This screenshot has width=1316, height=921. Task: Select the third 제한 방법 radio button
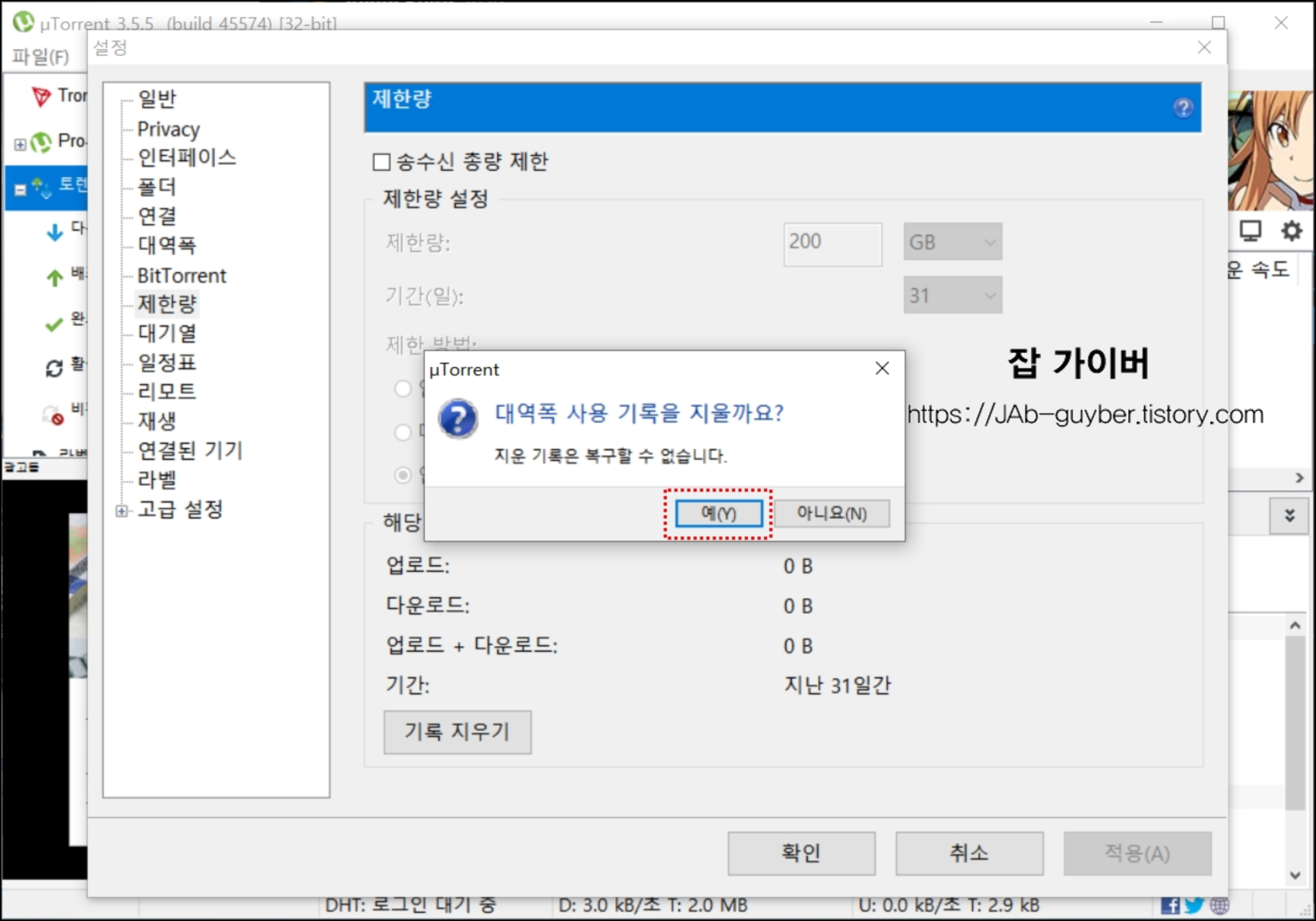pyautogui.click(x=403, y=475)
